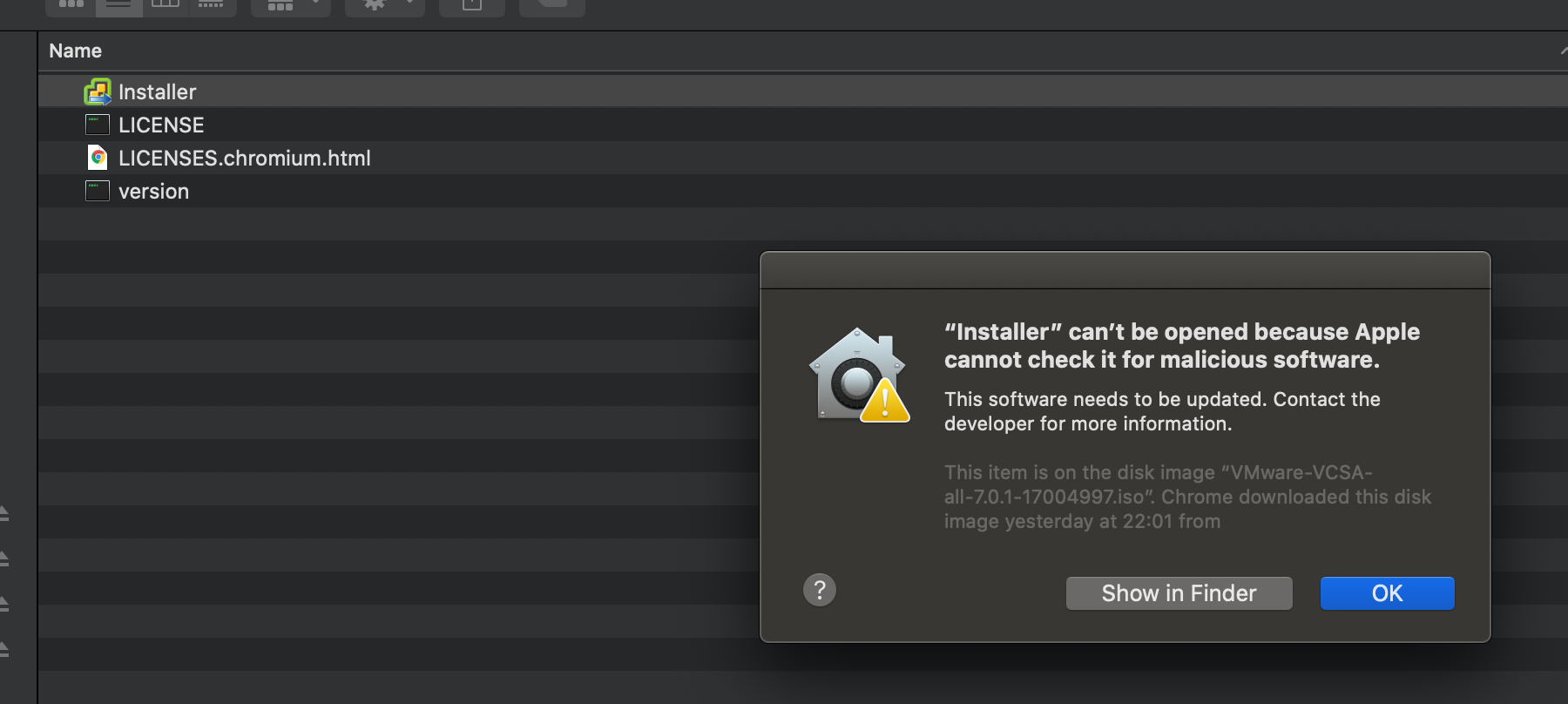Click the Show in Finder button
The width and height of the screenshot is (1568, 704).
pyautogui.click(x=1179, y=593)
